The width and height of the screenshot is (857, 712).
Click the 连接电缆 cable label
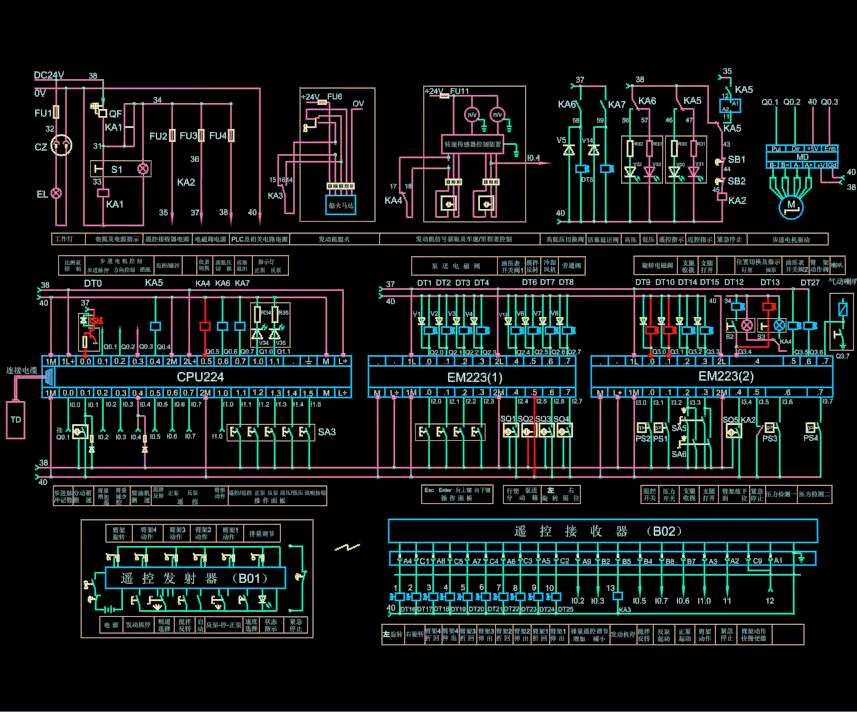(22, 370)
